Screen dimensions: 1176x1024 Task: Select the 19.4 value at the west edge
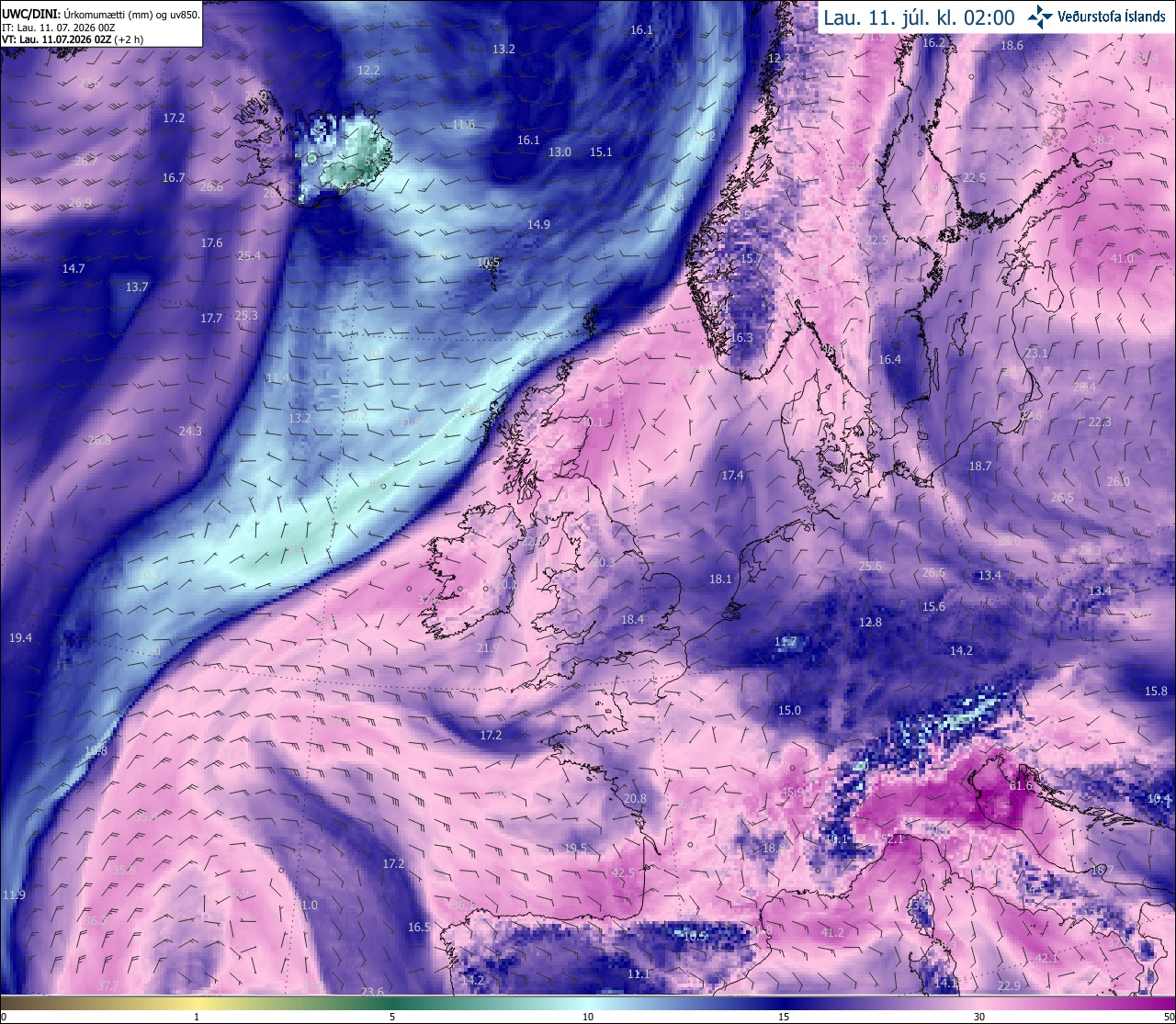click(20, 638)
